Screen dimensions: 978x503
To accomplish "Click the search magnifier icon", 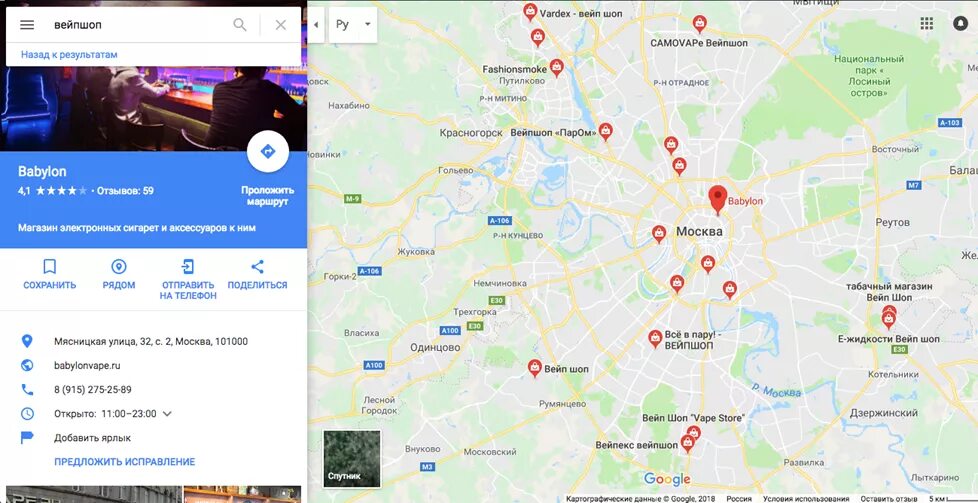I will tap(240, 25).
